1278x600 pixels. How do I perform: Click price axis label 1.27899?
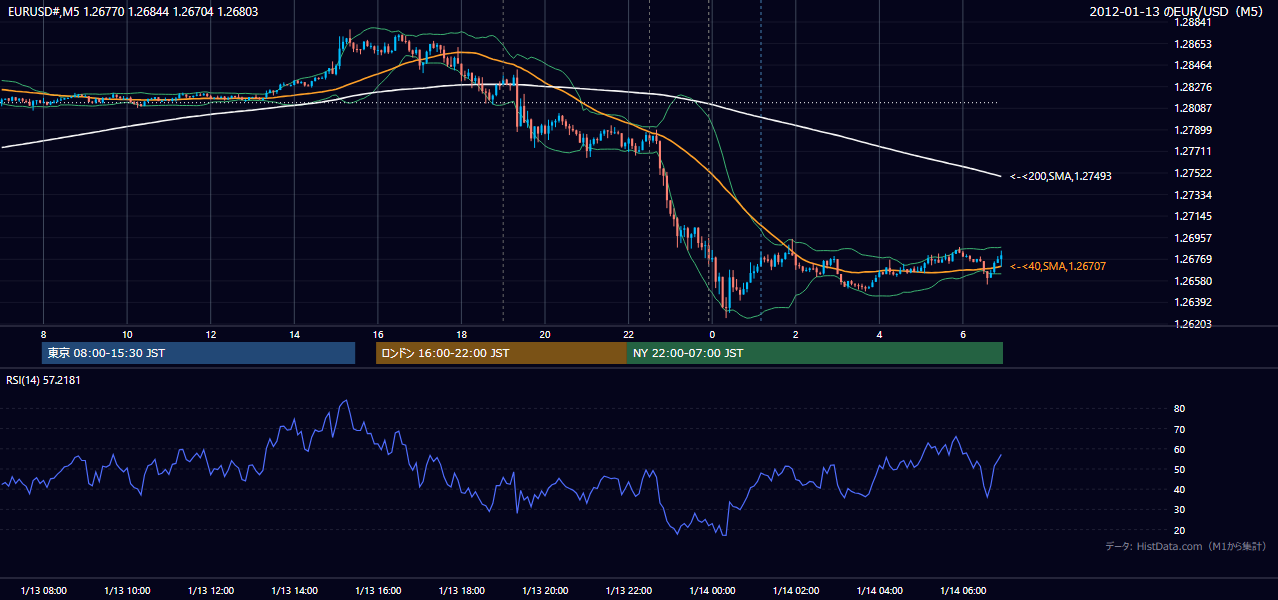tap(1193, 130)
